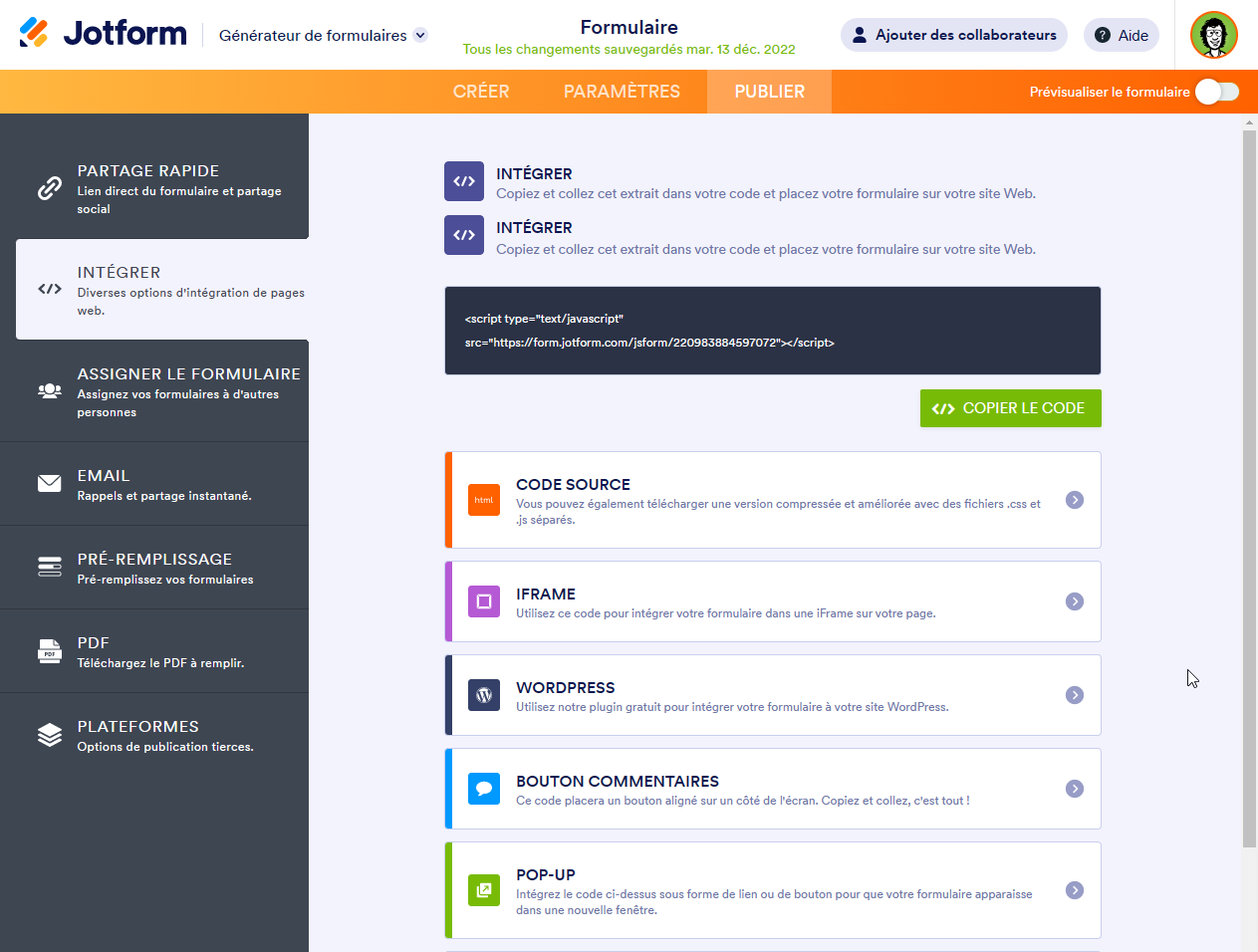The width and height of the screenshot is (1258, 952).
Task: Click Ajouter des collaborateurs button
Action: pos(954,35)
